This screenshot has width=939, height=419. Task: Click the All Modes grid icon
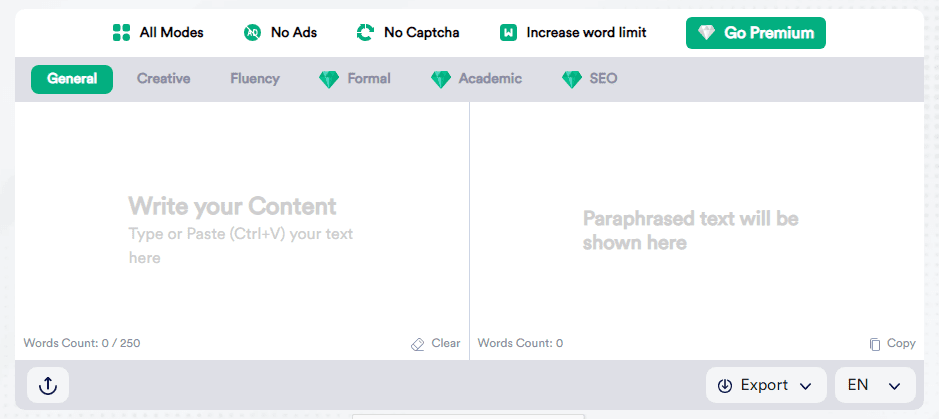click(122, 33)
